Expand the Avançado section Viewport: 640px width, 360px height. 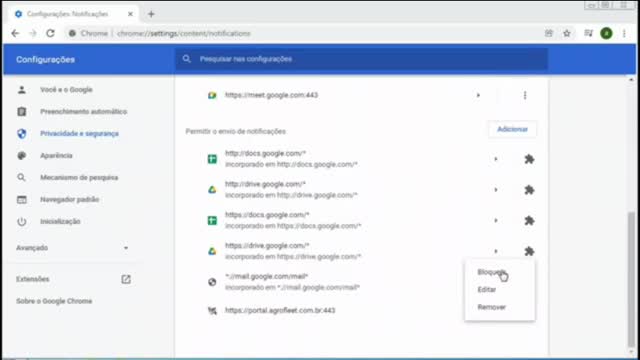pyautogui.click(x=73, y=248)
